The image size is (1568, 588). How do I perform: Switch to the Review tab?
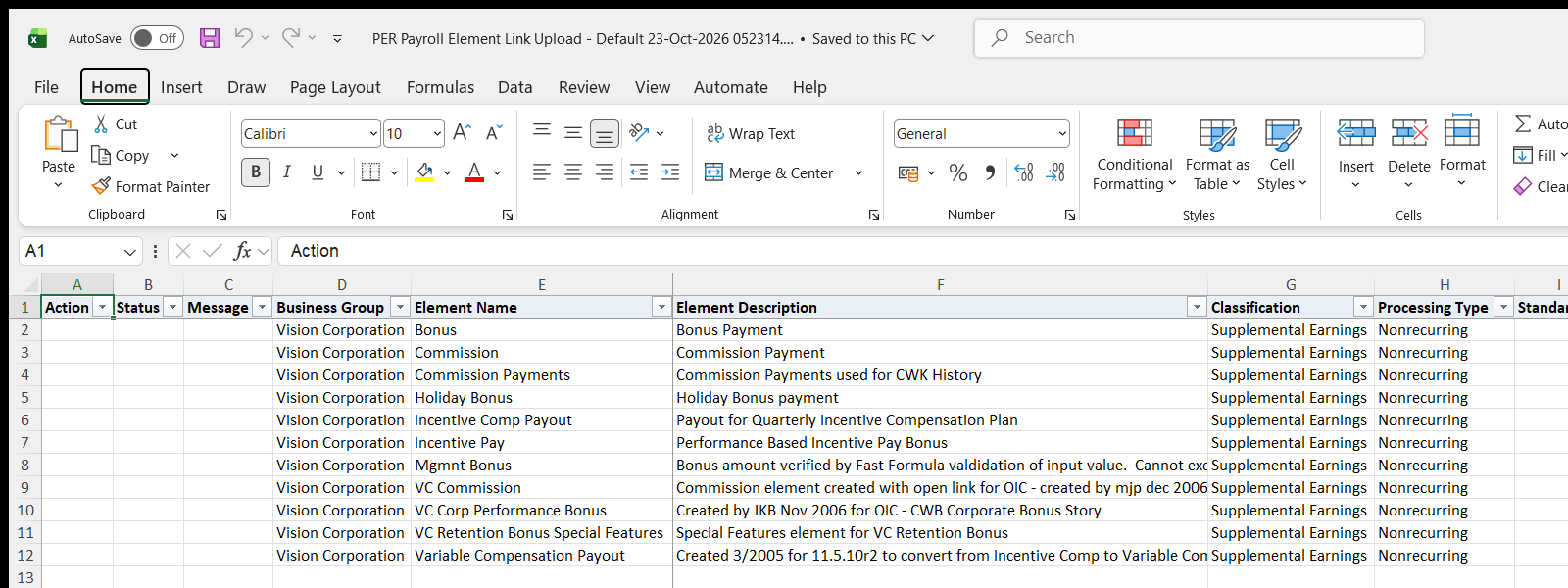pyautogui.click(x=584, y=87)
